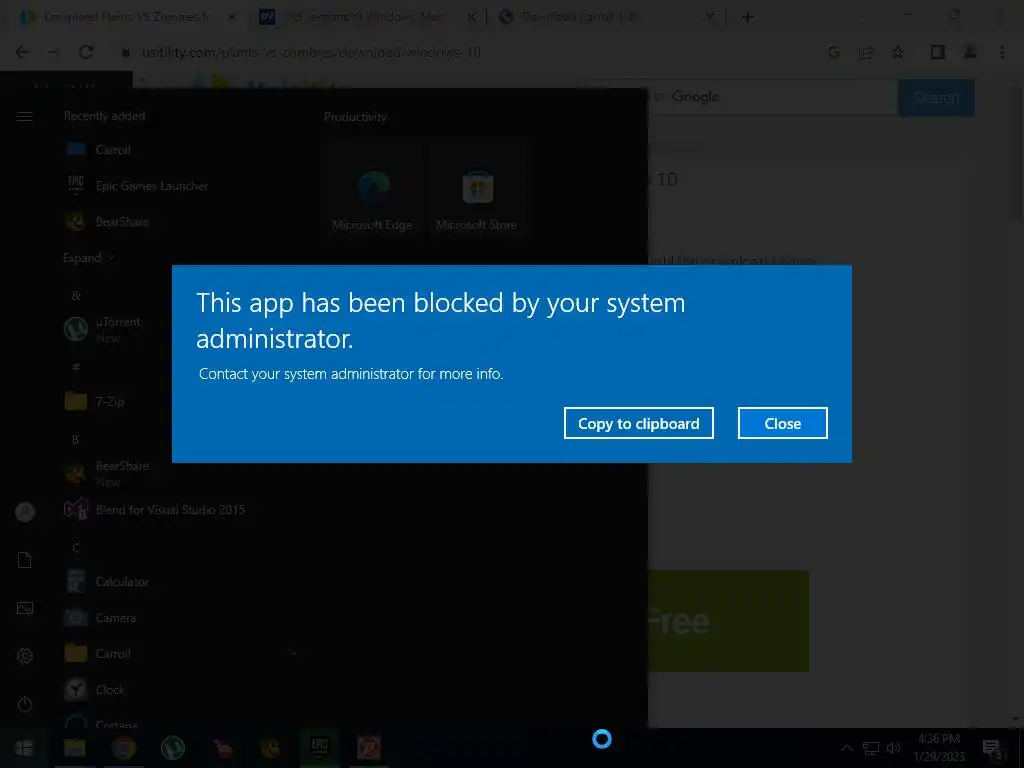This screenshot has width=1024, height=768.
Task: Bookmark this page with star icon
Action: [898, 52]
